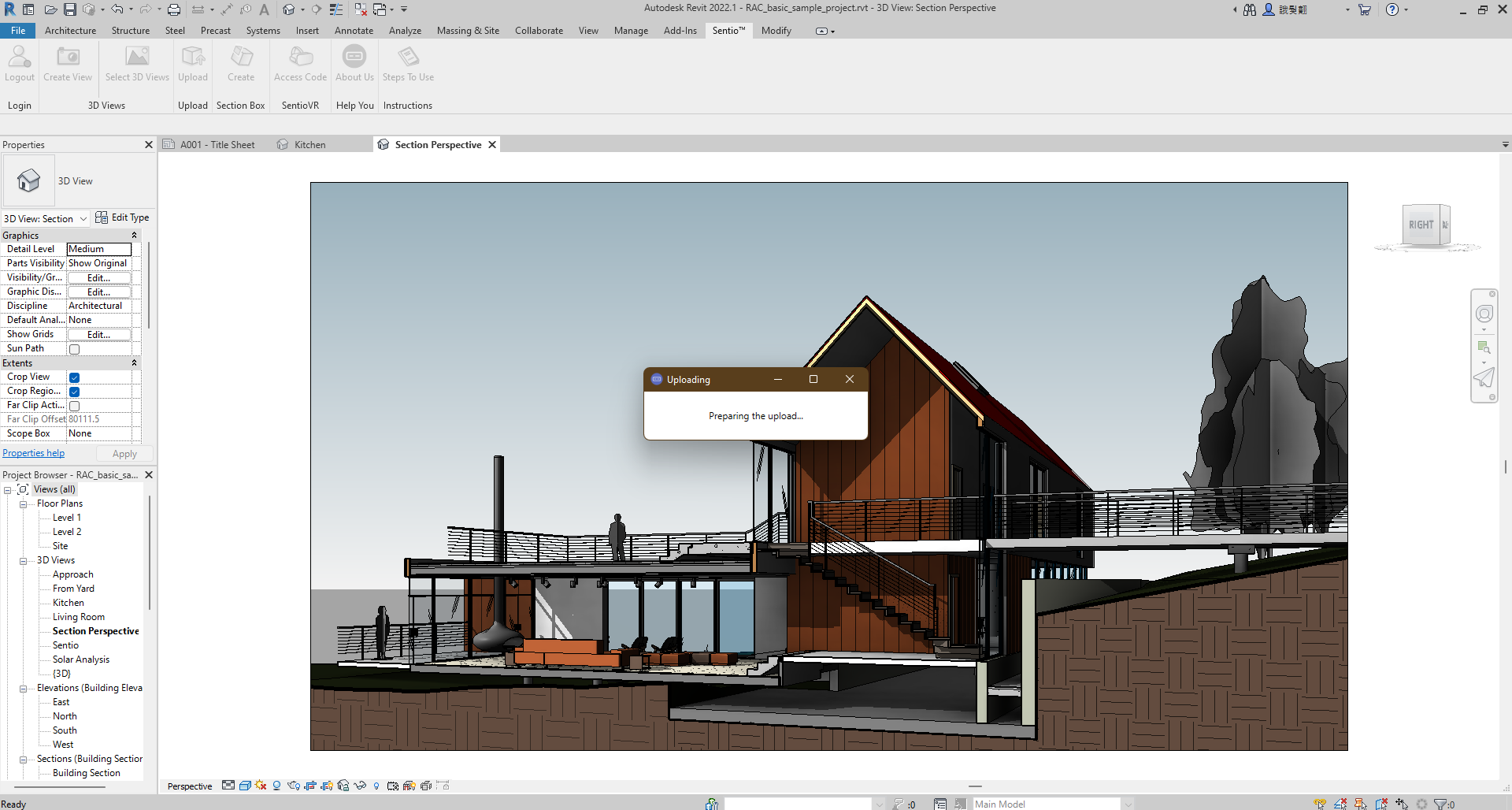Screen dimensions: 1512x810
Task: Click the Show Rendering Dialog teapot icon
Action: pos(294,786)
